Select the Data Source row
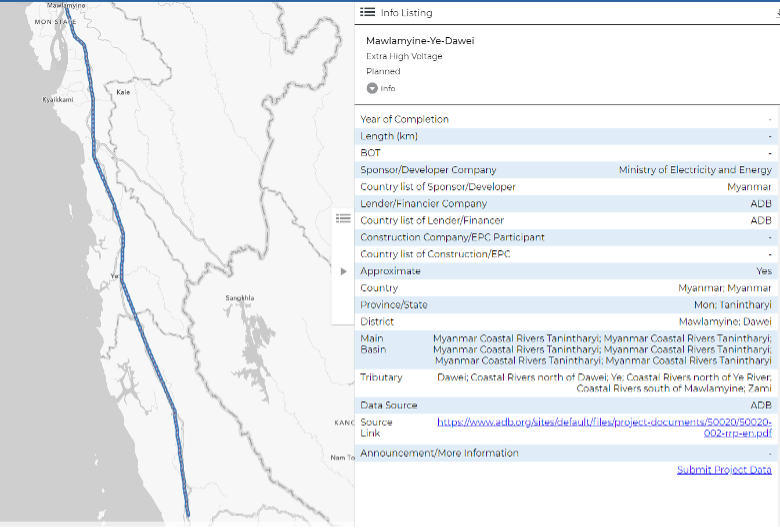The height and width of the screenshot is (528, 780). 566,405
